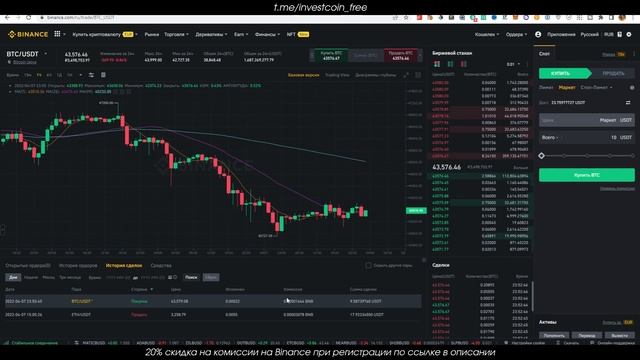Click the Перевод transfer button
This screenshot has height=360, width=640.
coord(587,336)
